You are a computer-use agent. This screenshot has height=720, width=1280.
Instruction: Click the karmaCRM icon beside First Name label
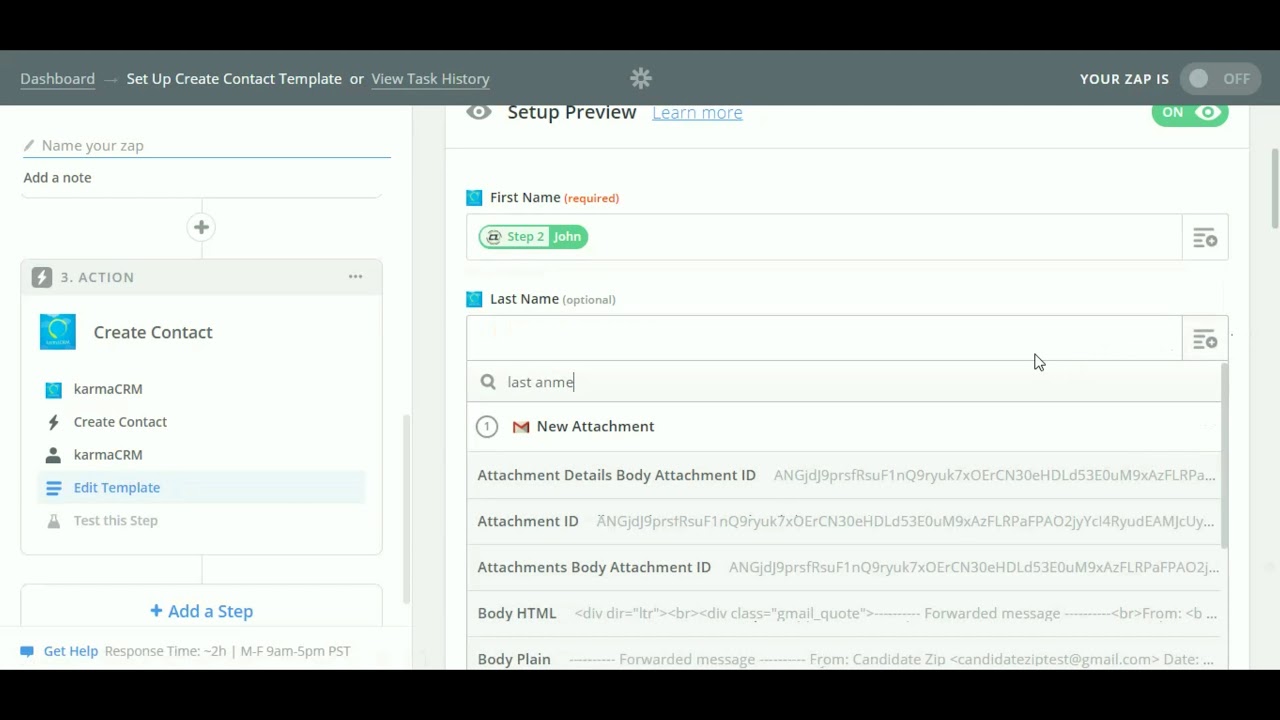[x=474, y=198]
